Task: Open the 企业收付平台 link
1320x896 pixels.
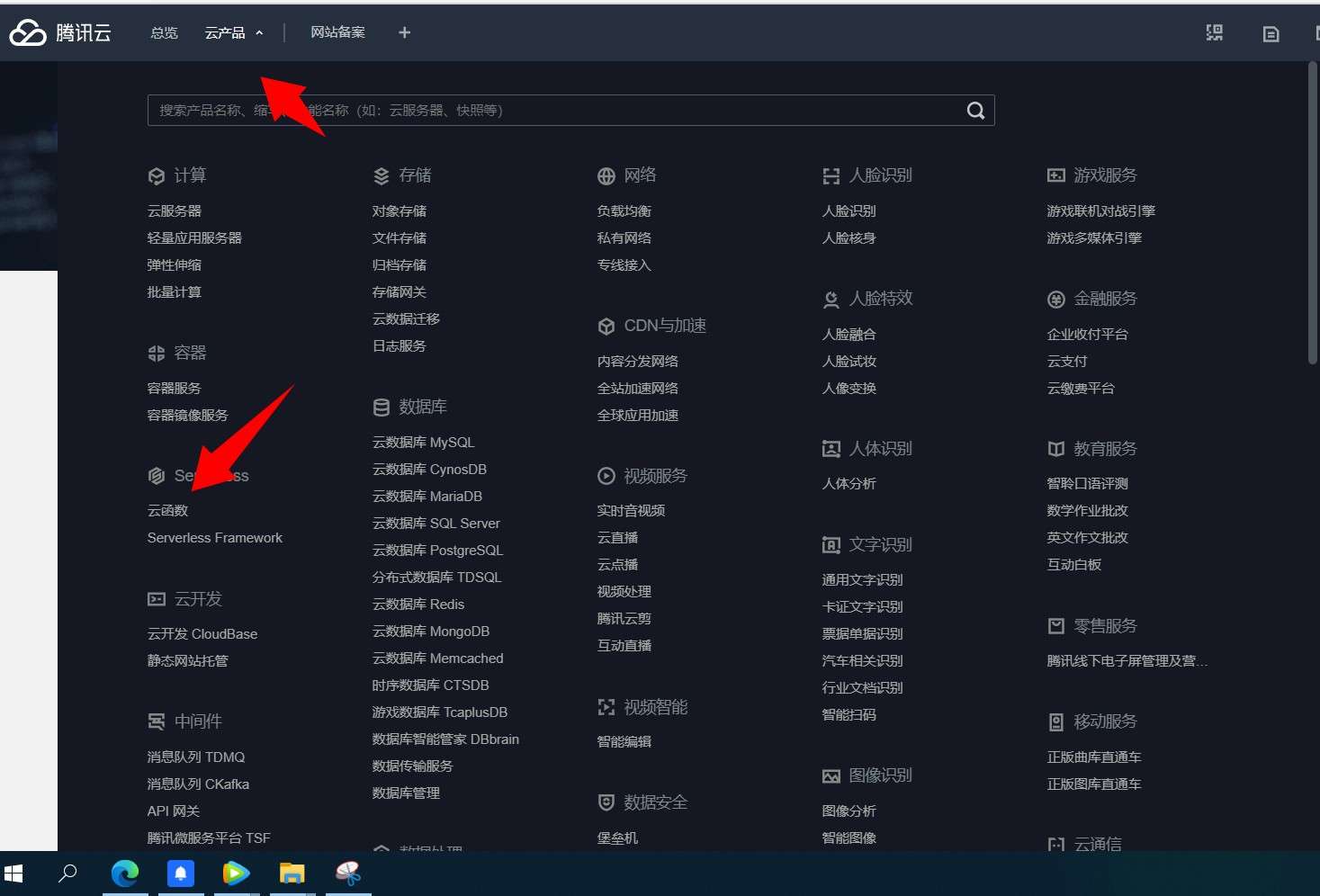Action: click(1087, 335)
